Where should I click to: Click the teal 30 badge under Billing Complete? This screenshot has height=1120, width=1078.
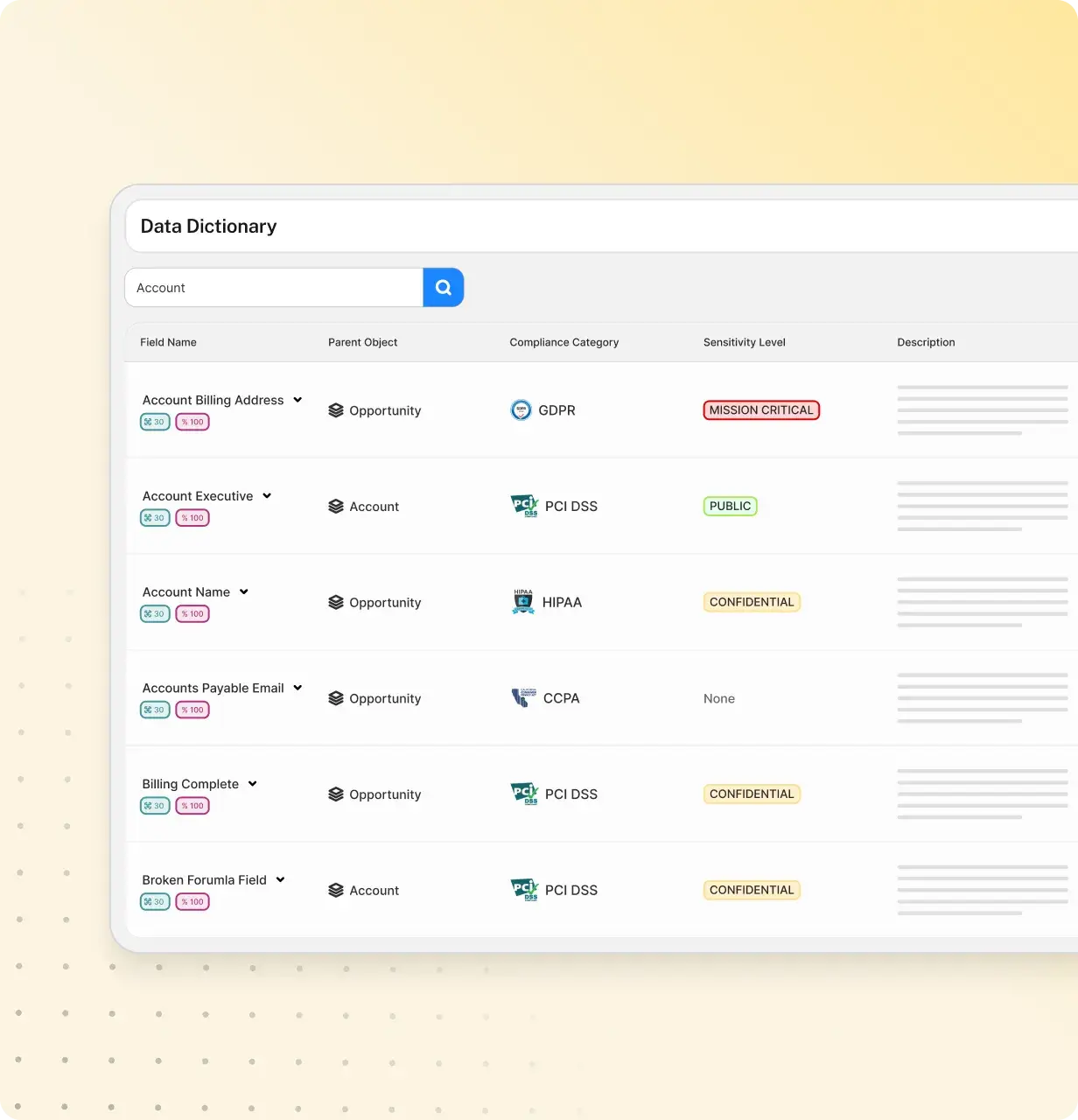point(155,806)
